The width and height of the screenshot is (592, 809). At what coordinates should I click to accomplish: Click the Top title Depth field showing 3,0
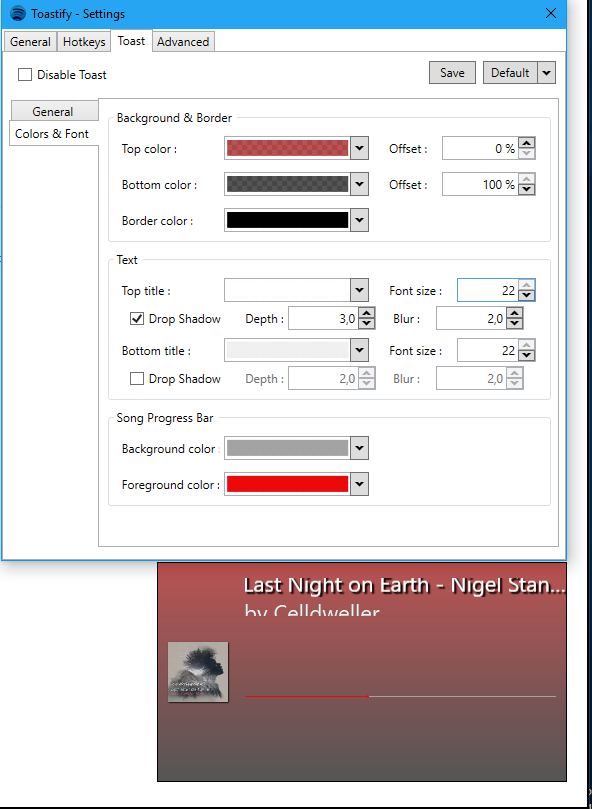pos(323,319)
